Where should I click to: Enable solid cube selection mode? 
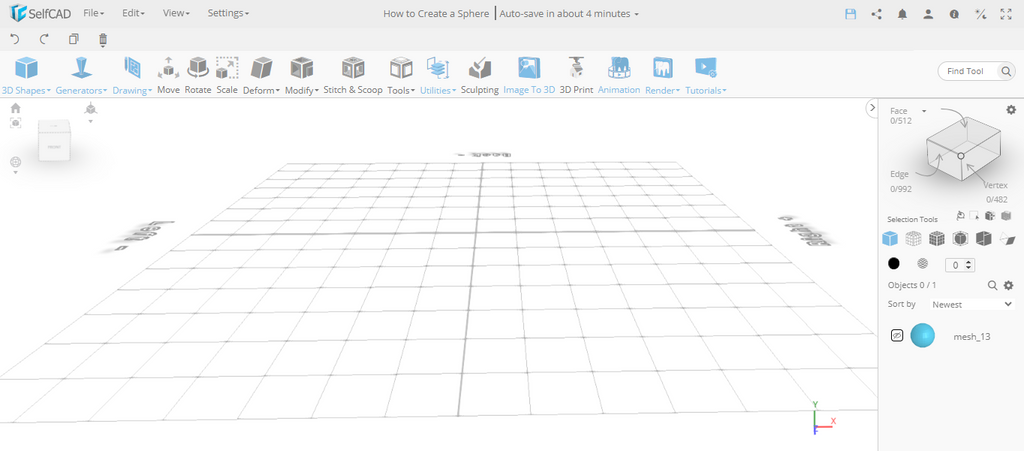tap(889, 239)
